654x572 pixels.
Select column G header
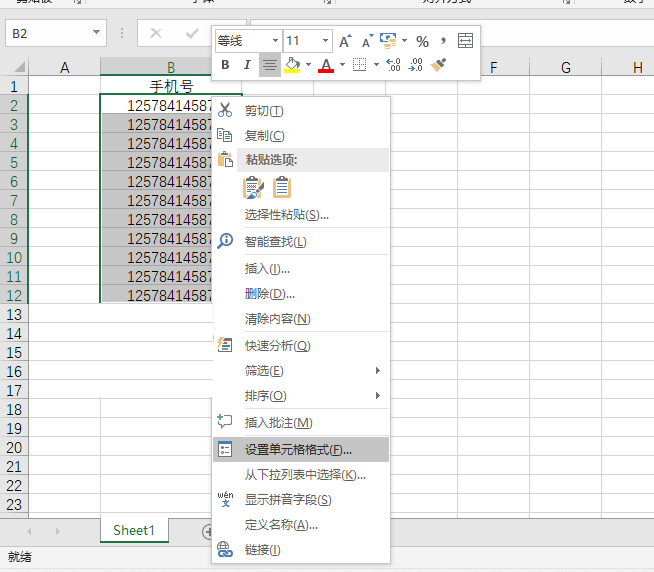pos(565,67)
